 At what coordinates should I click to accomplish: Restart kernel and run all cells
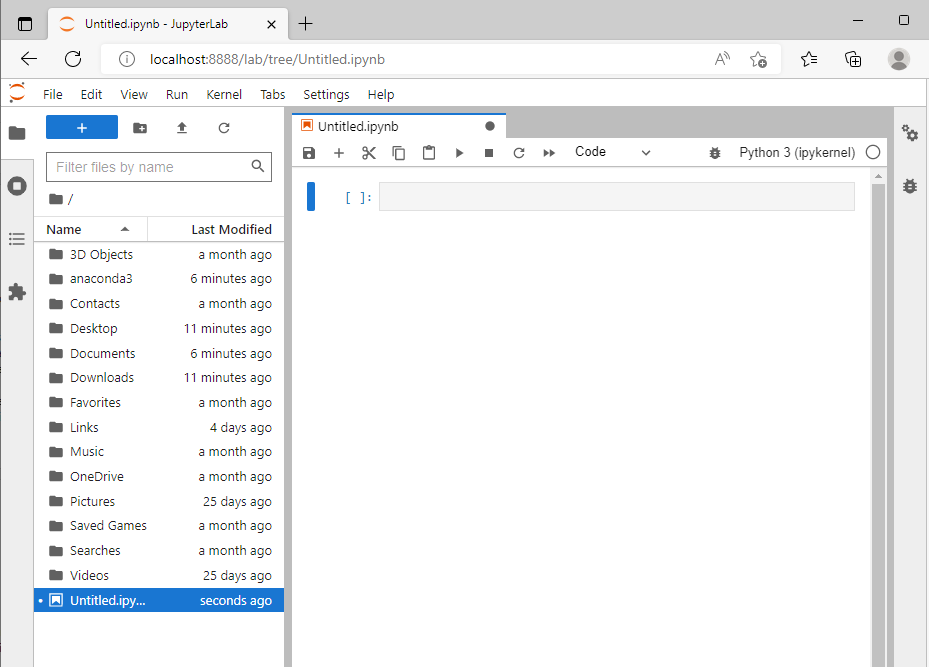click(x=549, y=153)
